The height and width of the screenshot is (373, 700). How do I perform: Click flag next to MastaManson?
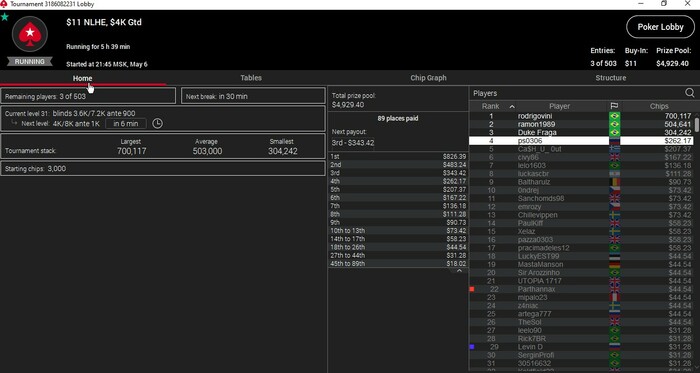pyautogui.click(x=615, y=265)
